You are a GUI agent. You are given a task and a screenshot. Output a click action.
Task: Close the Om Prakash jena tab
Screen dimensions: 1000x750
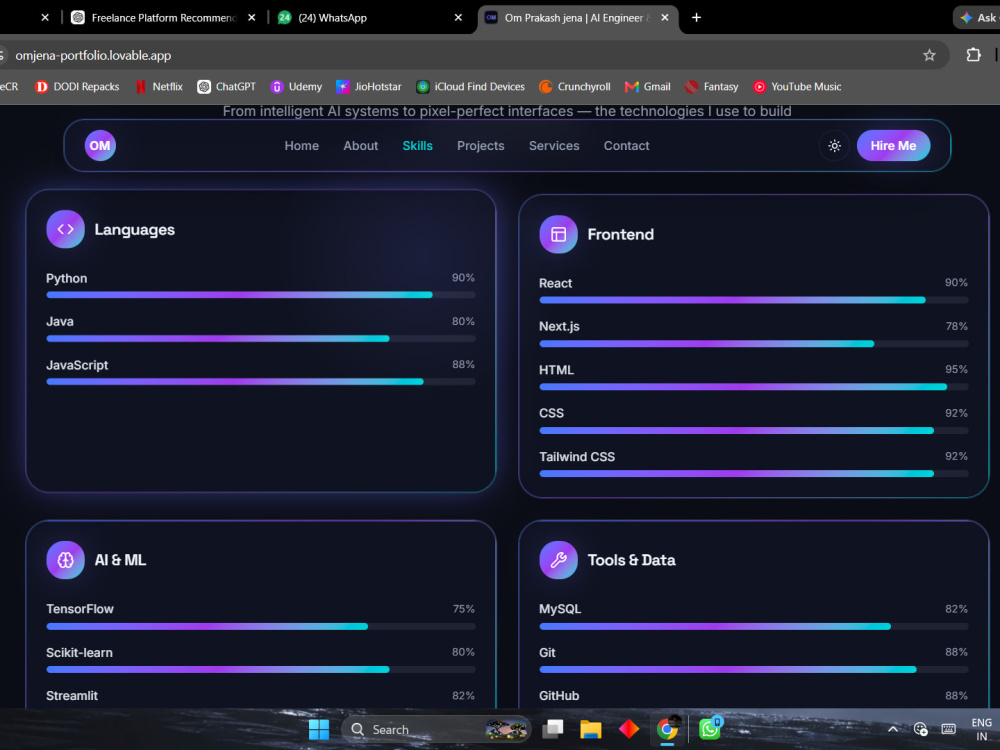pyautogui.click(x=665, y=18)
